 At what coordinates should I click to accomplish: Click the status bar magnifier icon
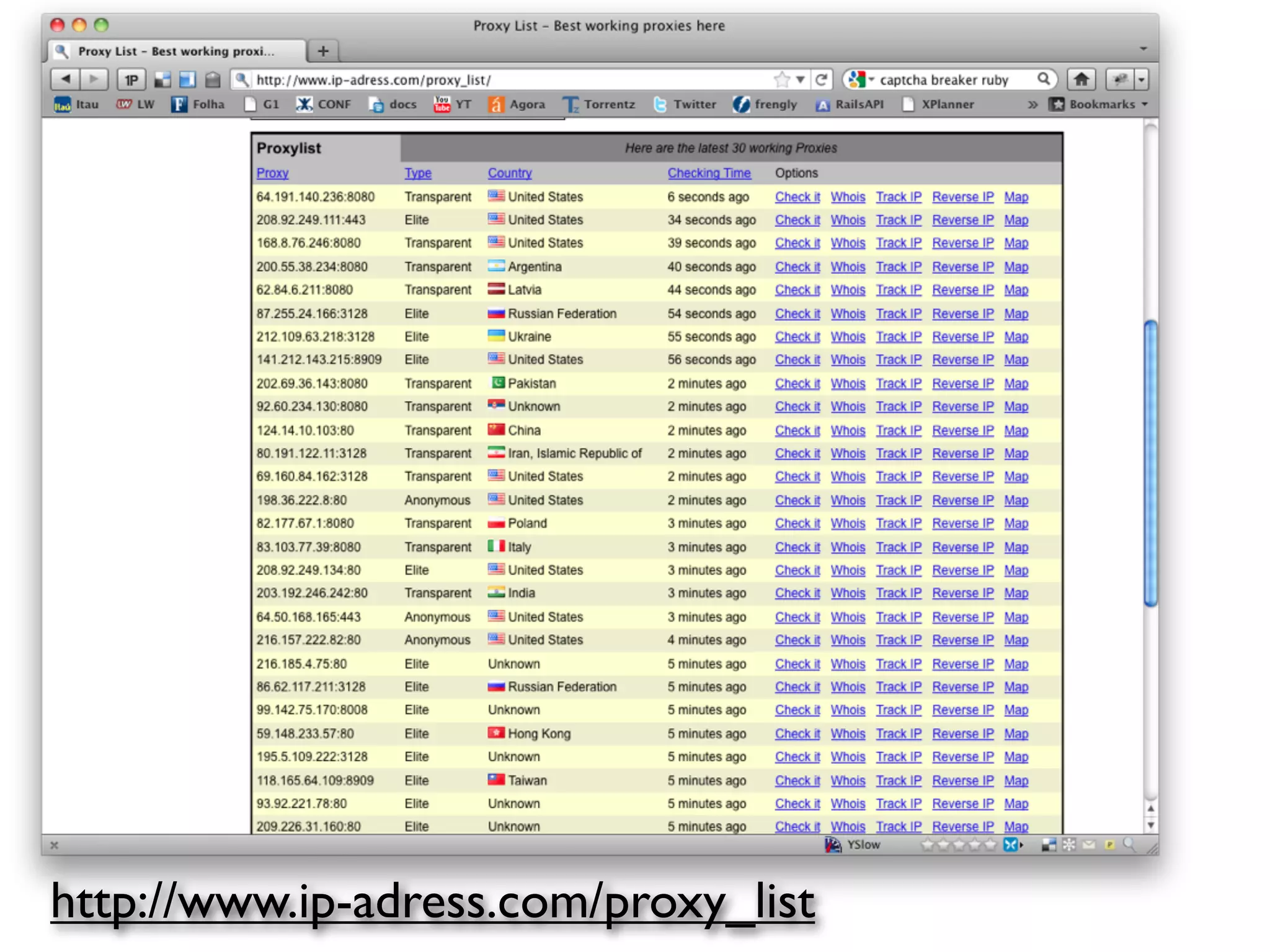[1130, 845]
